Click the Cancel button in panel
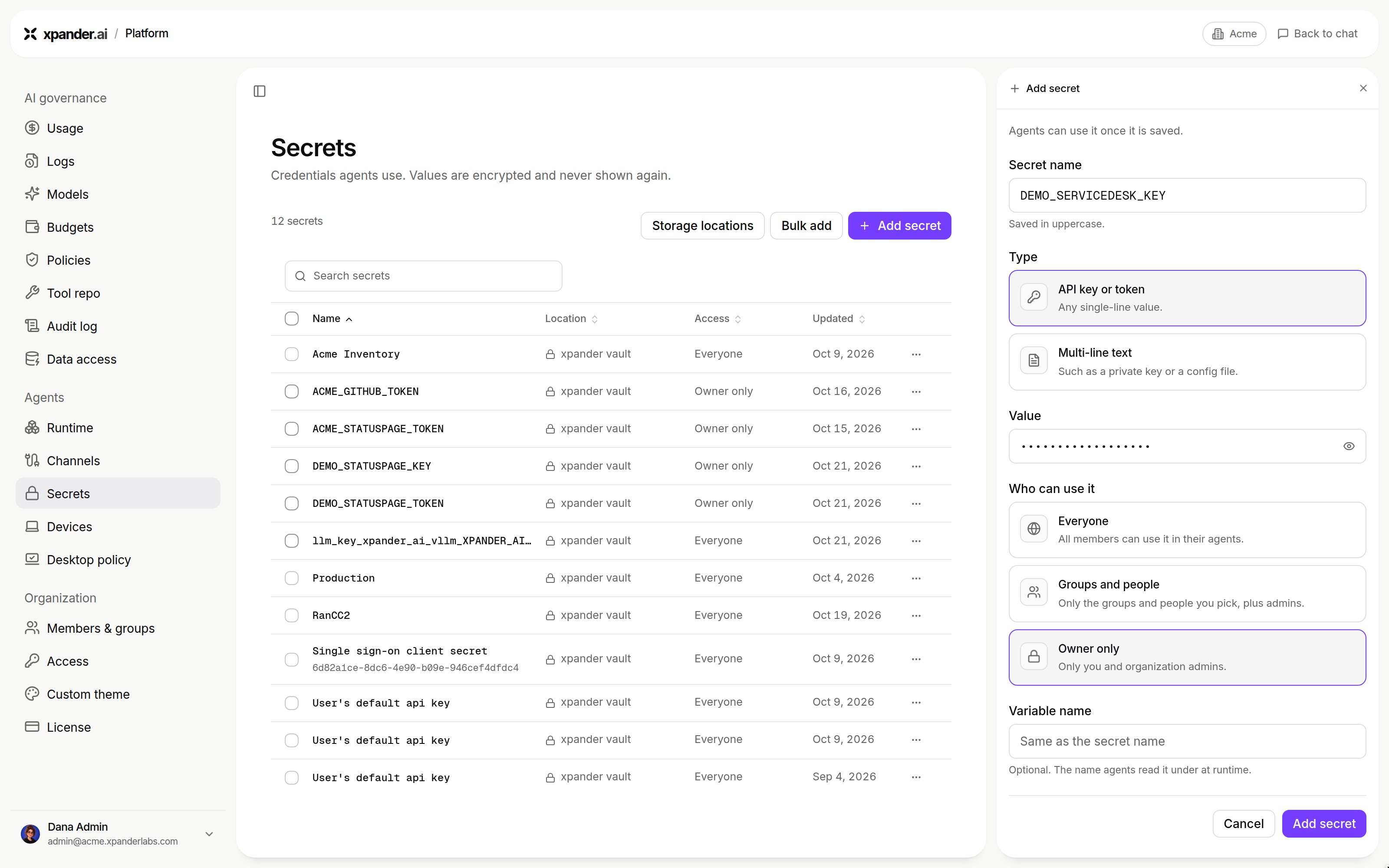The height and width of the screenshot is (868, 1389). [x=1243, y=824]
